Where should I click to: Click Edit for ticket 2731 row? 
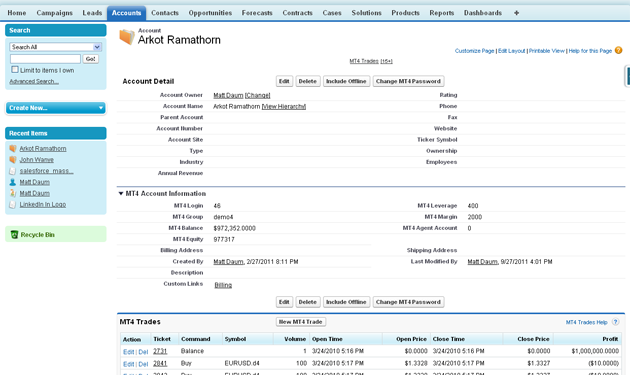coord(129,352)
